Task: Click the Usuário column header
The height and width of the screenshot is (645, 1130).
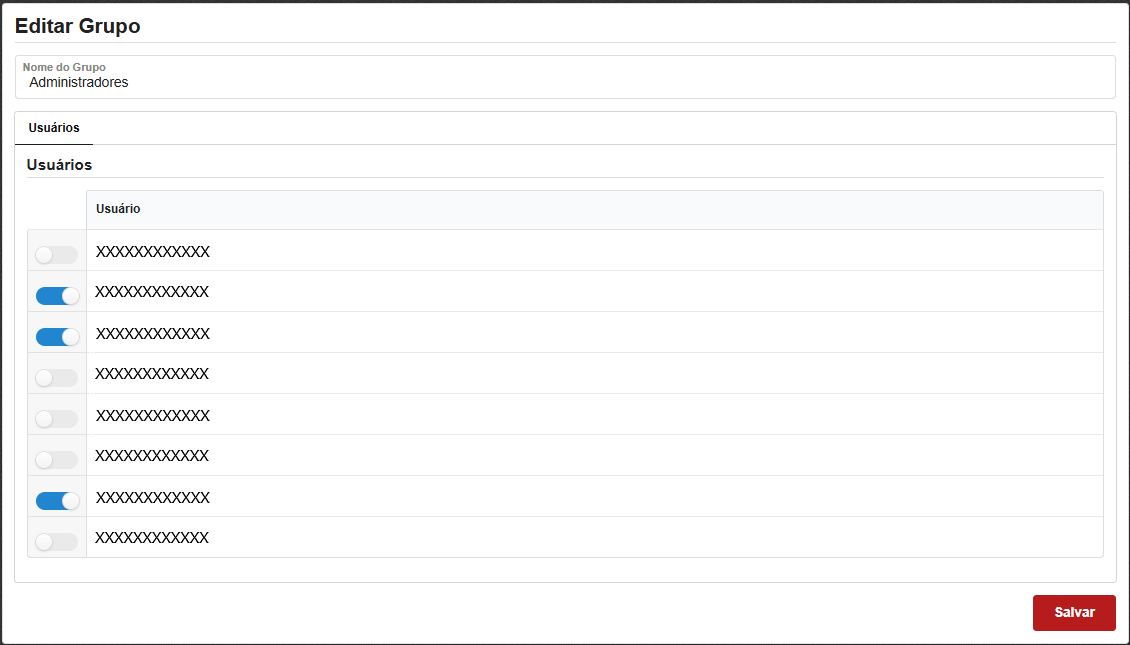Action: click(x=118, y=209)
